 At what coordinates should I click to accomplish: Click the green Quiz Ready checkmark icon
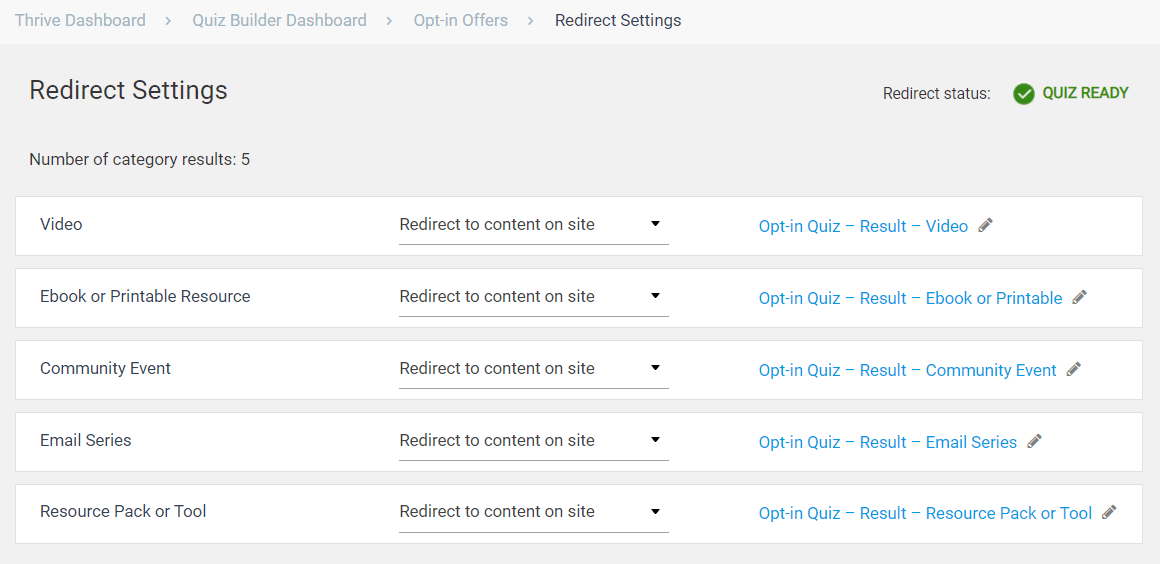tap(1023, 94)
